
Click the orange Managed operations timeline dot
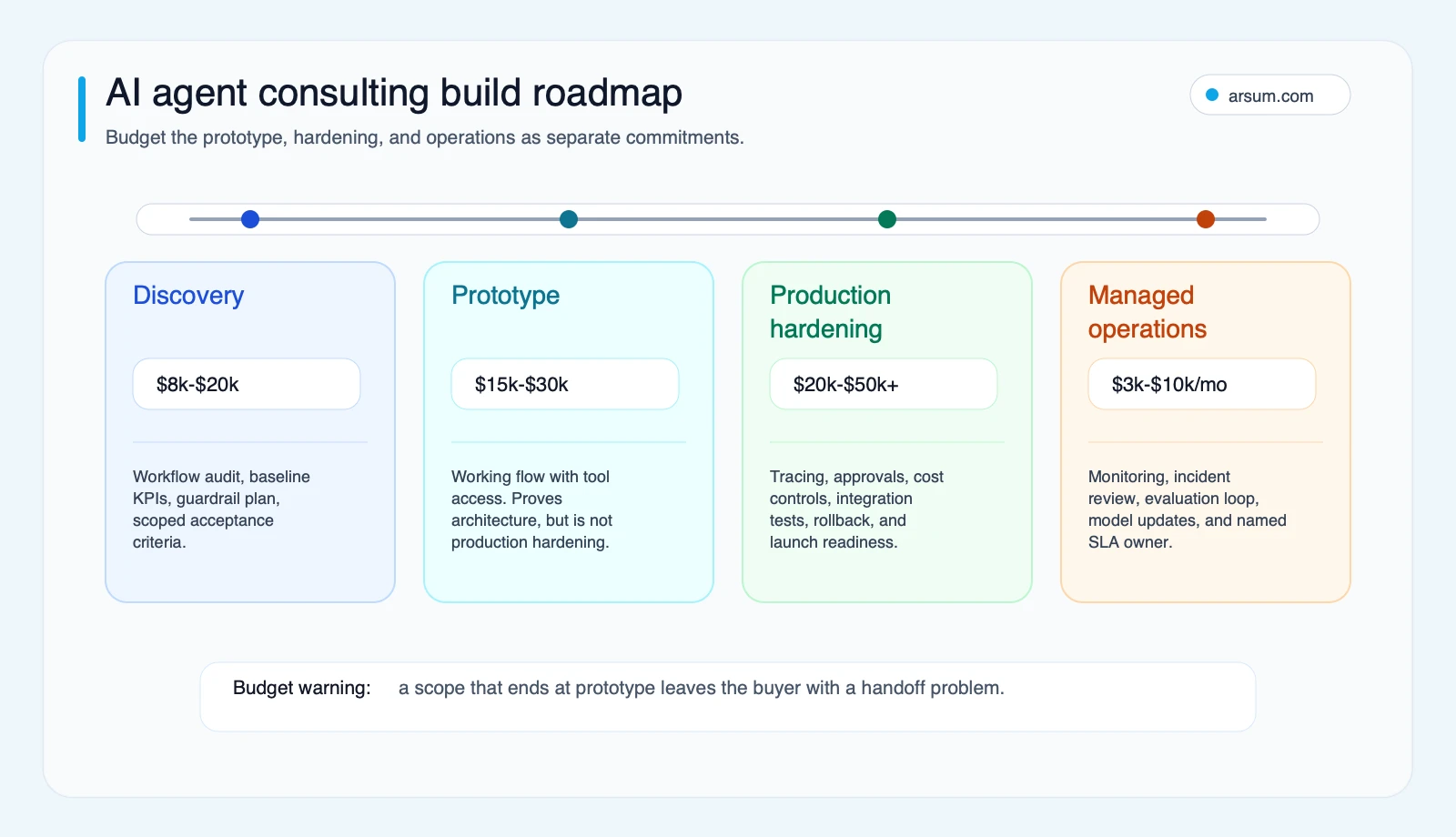(1206, 219)
